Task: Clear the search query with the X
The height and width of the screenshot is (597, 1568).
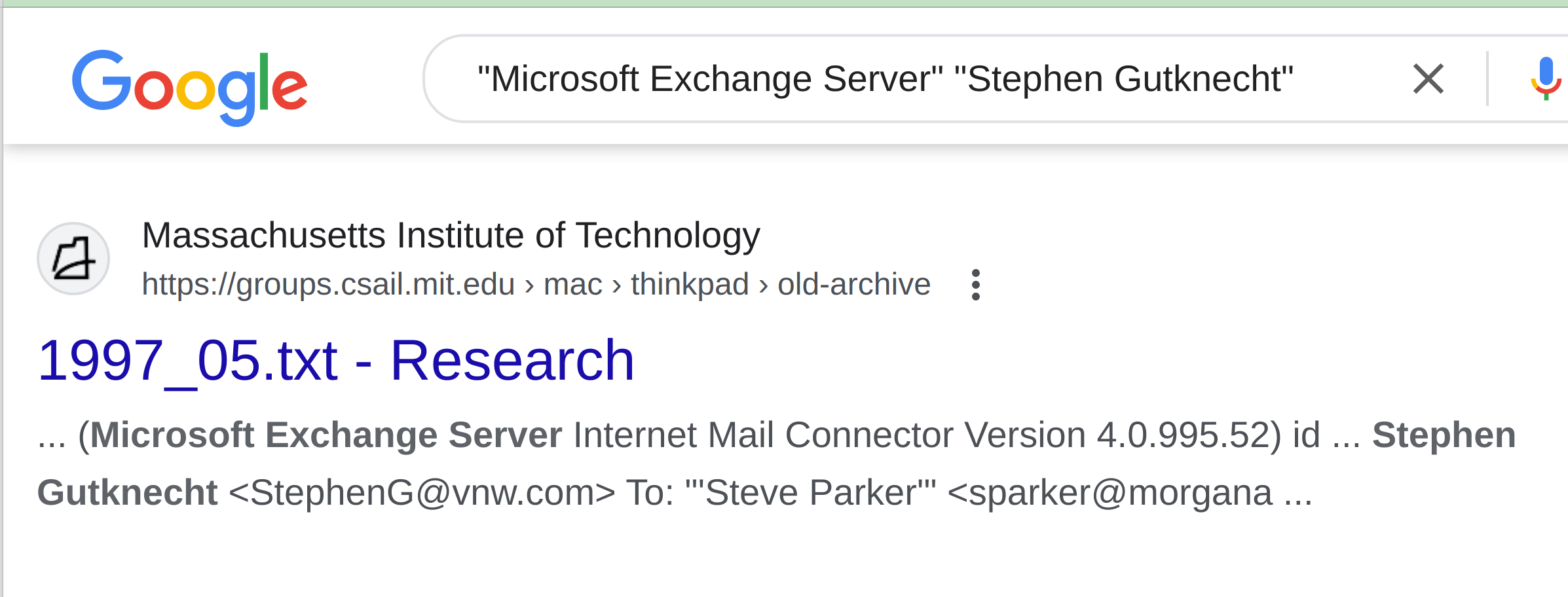Action: (1428, 79)
